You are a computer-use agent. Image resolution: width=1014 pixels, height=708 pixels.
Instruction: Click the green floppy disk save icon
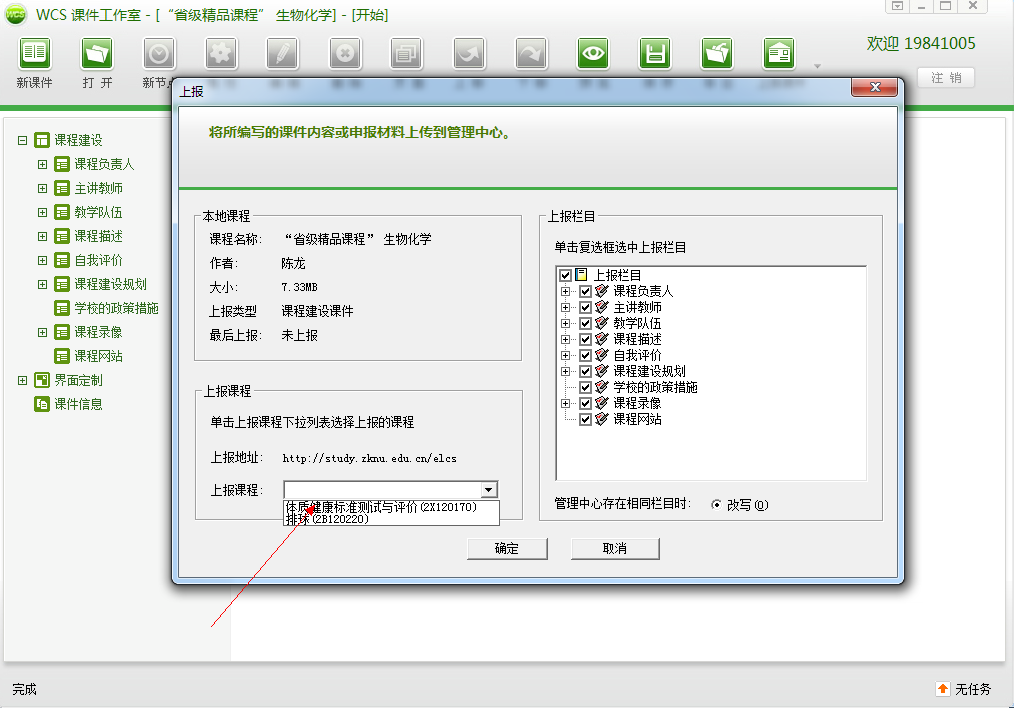pyautogui.click(x=655, y=53)
